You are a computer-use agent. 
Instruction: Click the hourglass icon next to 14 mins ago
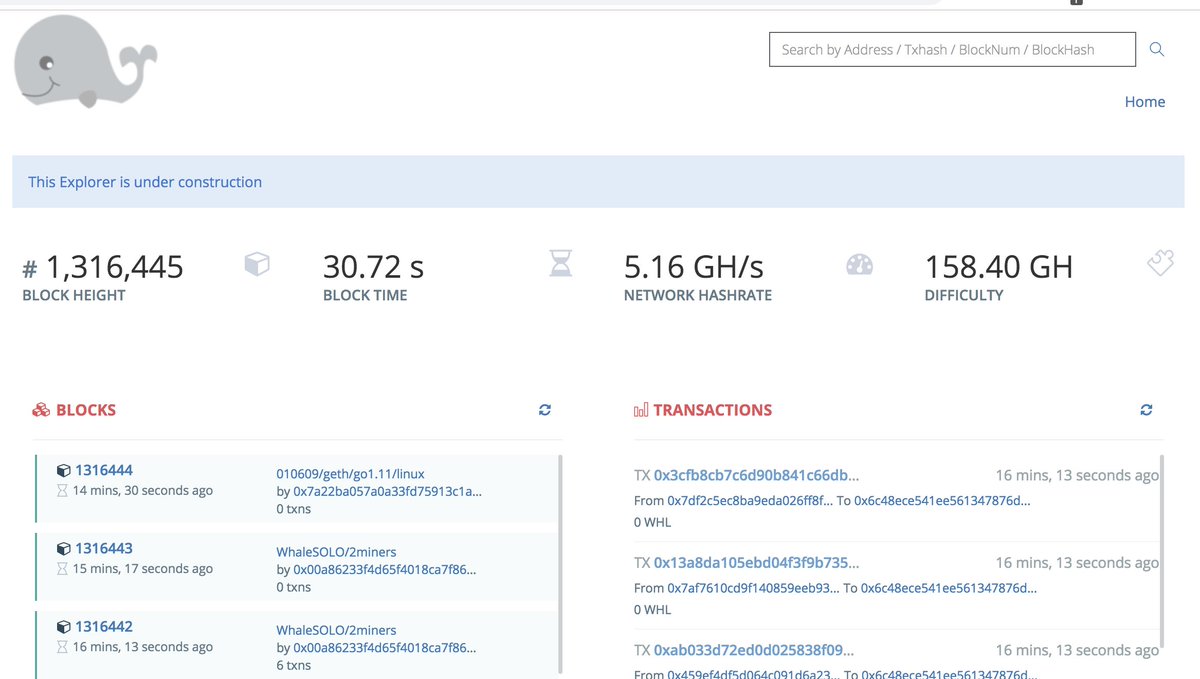point(63,491)
